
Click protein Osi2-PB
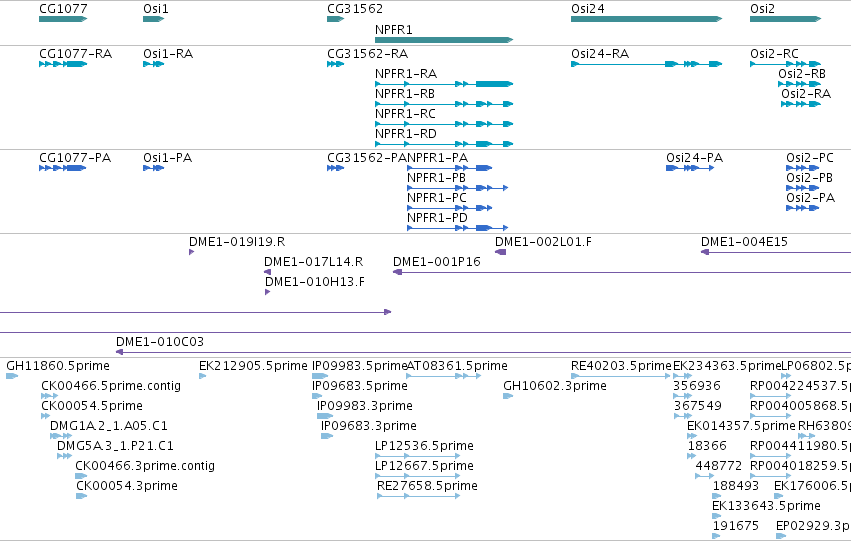coord(803,188)
